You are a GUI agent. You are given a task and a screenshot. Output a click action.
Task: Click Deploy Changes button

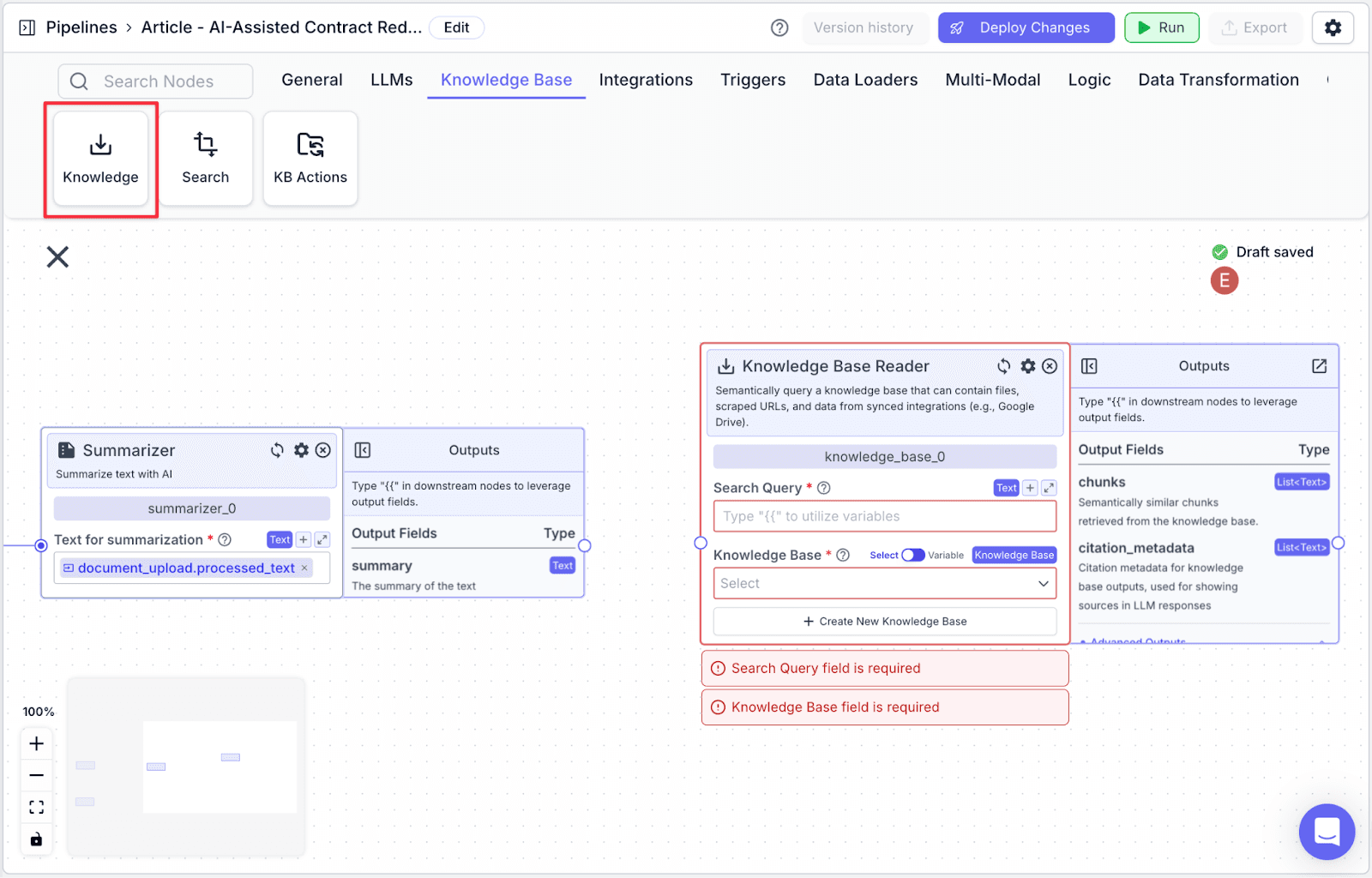pos(1026,27)
